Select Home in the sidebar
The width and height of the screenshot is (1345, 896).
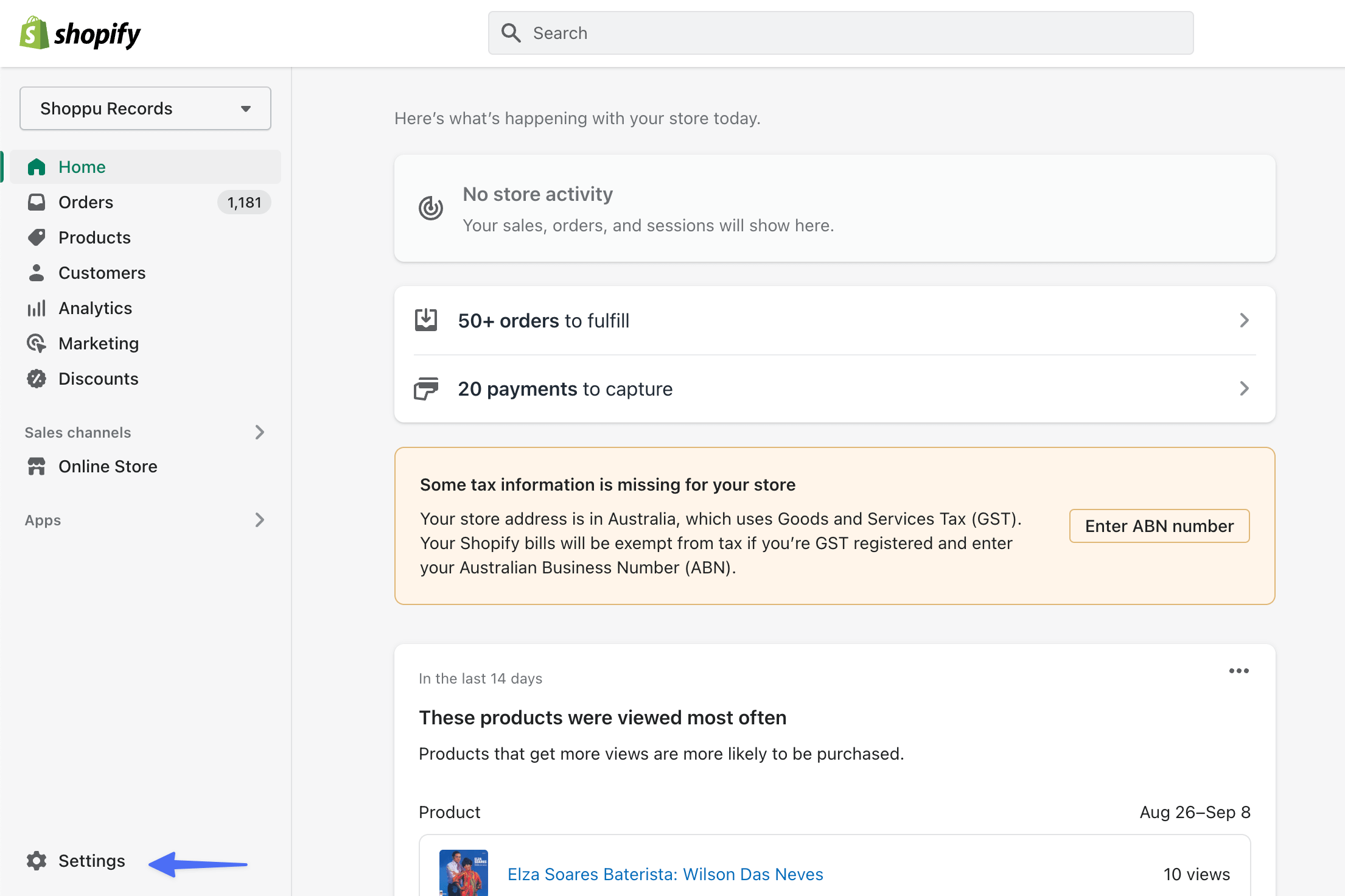coord(81,166)
